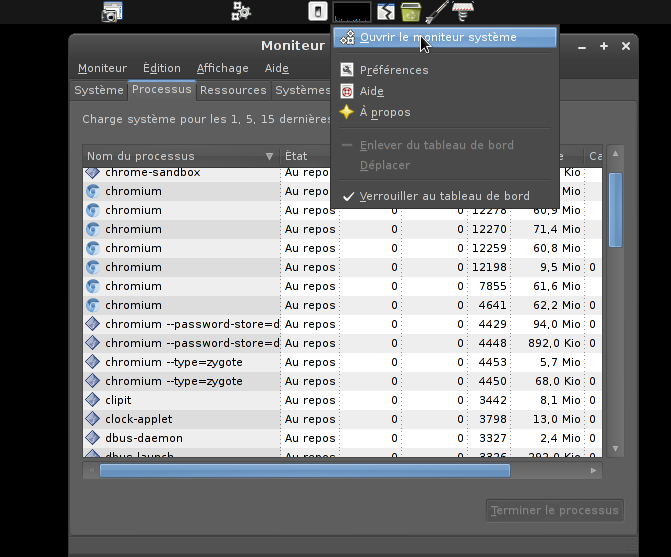Click icon of chromium process 7855
Image resolution: width=671 pixels, height=557 pixels.
tap(93, 286)
